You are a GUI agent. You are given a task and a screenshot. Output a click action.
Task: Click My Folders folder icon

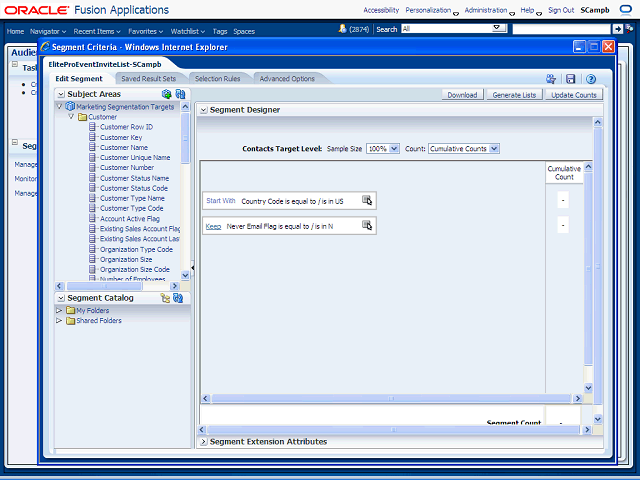tap(71, 311)
